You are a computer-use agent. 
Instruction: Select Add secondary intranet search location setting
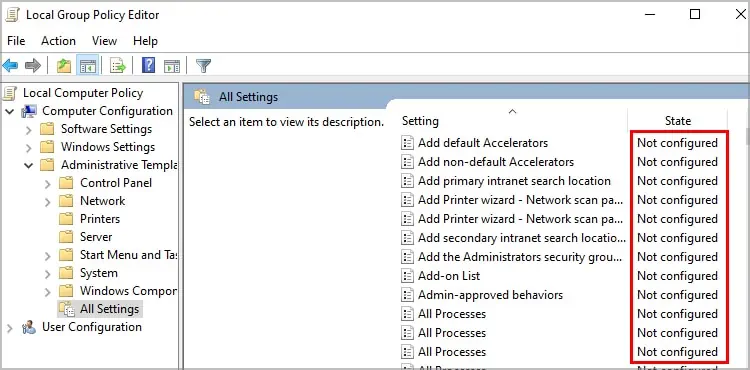point(521,238)
